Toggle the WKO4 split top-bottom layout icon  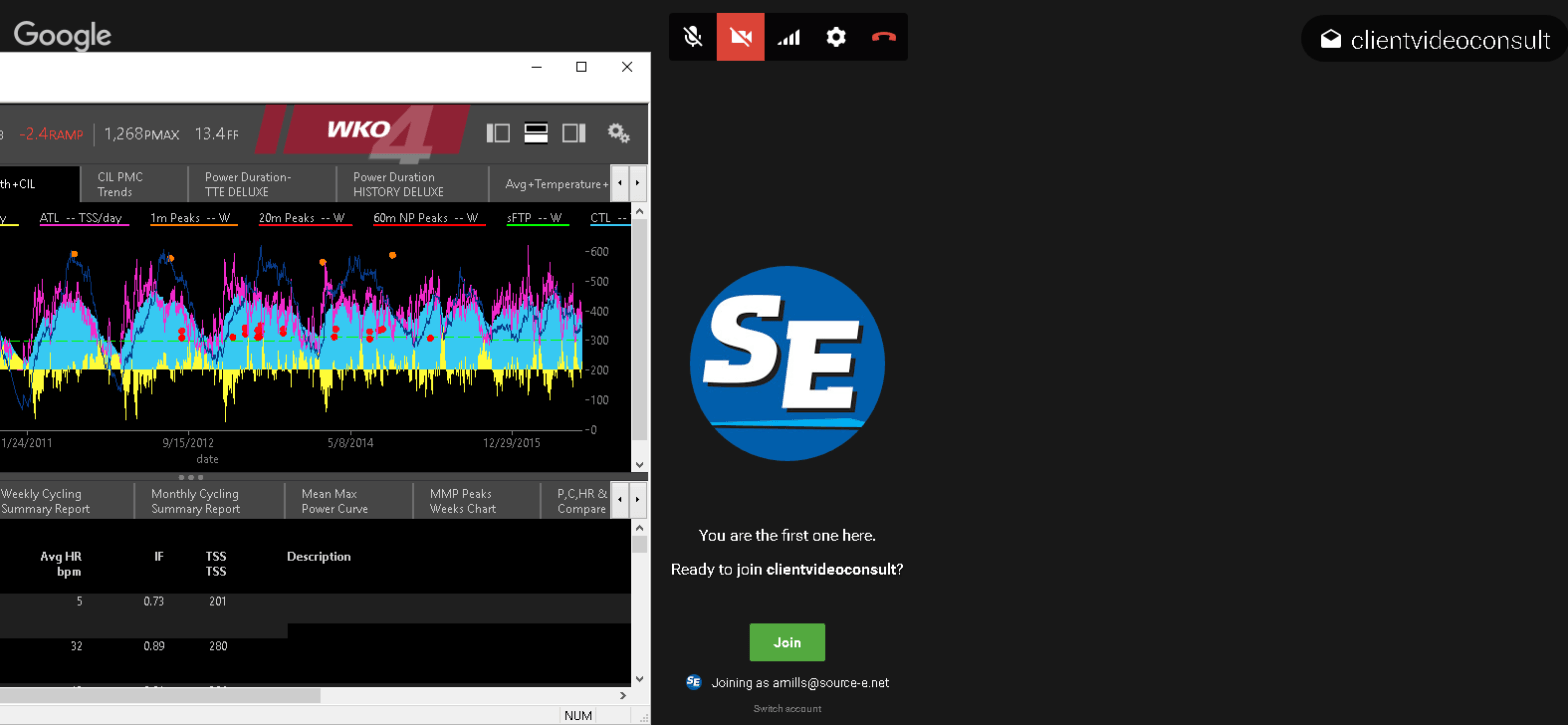click(536, 133)
